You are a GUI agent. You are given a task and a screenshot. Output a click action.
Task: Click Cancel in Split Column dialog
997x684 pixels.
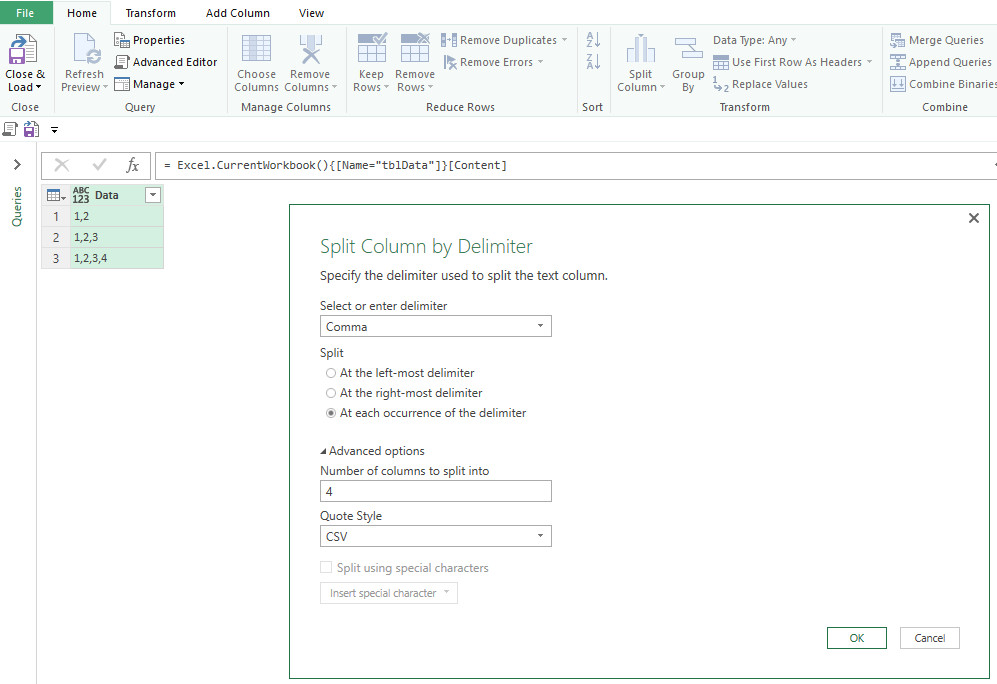coord(930,638)
